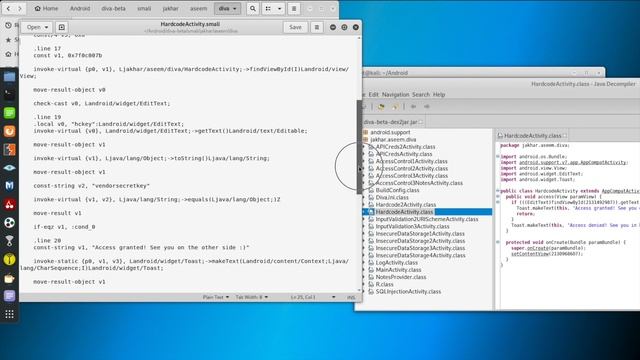The width and height of the screenshot is (640, 360).
Task: Open the diva folder path dropdown
Action: tap(227, 8)
